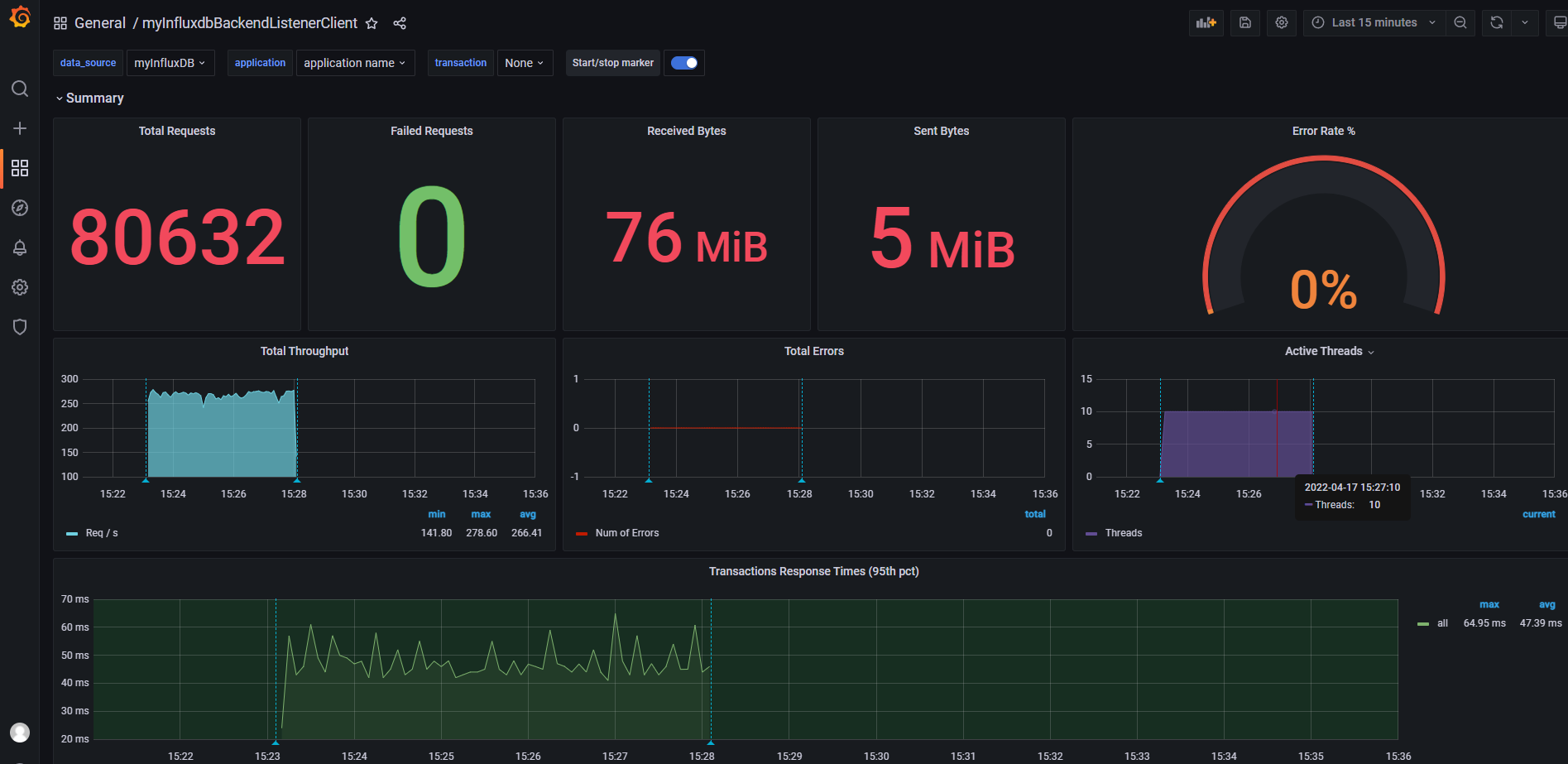Open the Grafana home logo
This screenshot has width=1568, height=764.
click(x=20, y=17)
